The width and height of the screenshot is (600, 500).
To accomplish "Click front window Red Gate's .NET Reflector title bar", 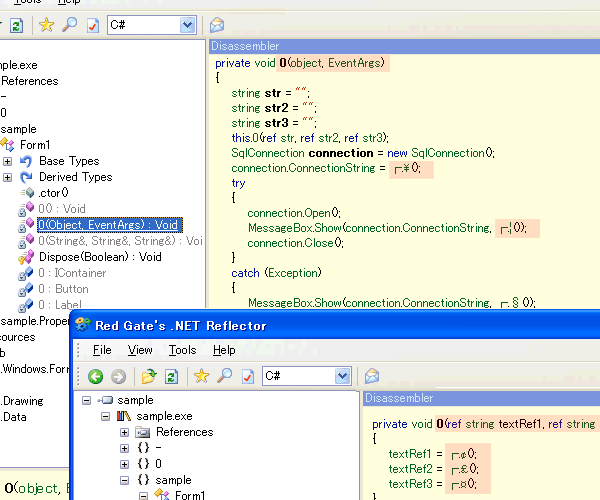I will click(x=335, y=325).
